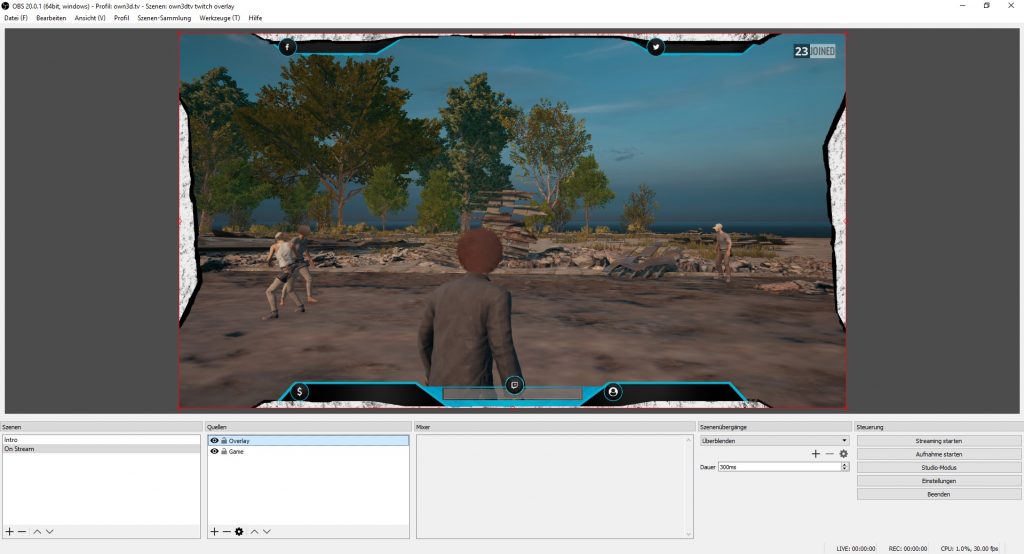Remove the selected scene with the minus icon

coord(22,531)
